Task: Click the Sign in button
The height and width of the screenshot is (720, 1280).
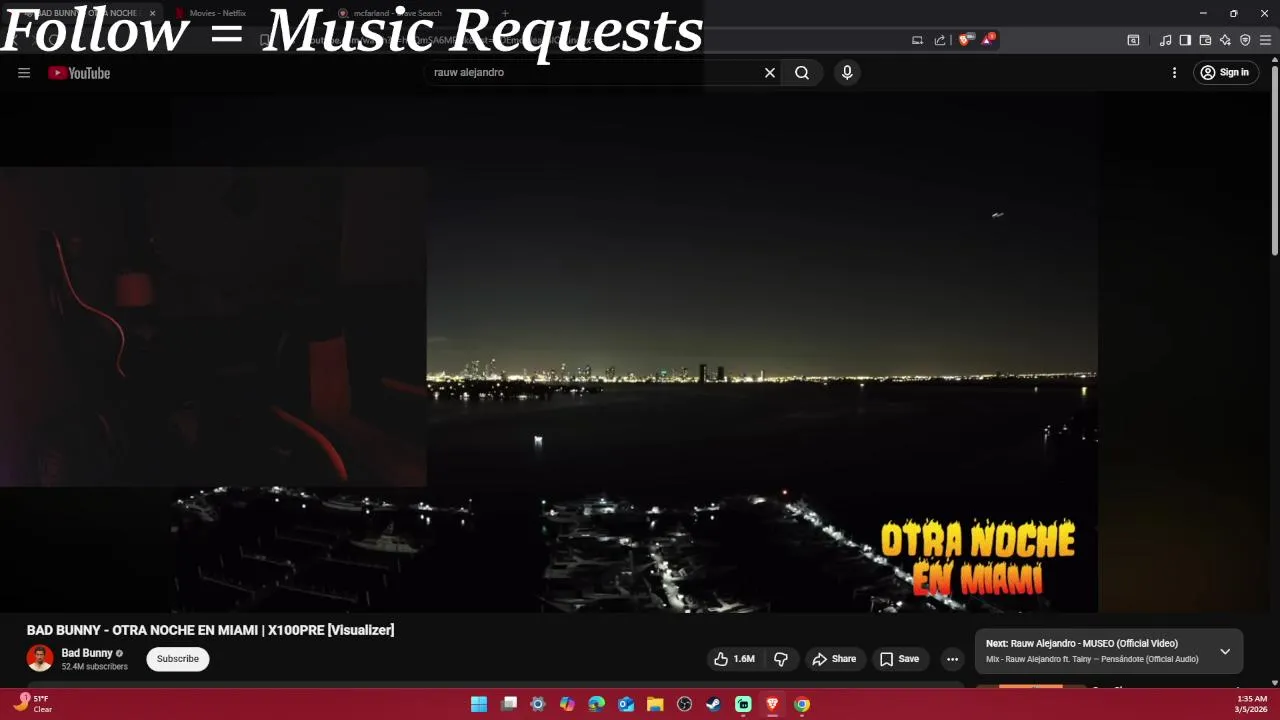Action: click(x=1225, y=73)
